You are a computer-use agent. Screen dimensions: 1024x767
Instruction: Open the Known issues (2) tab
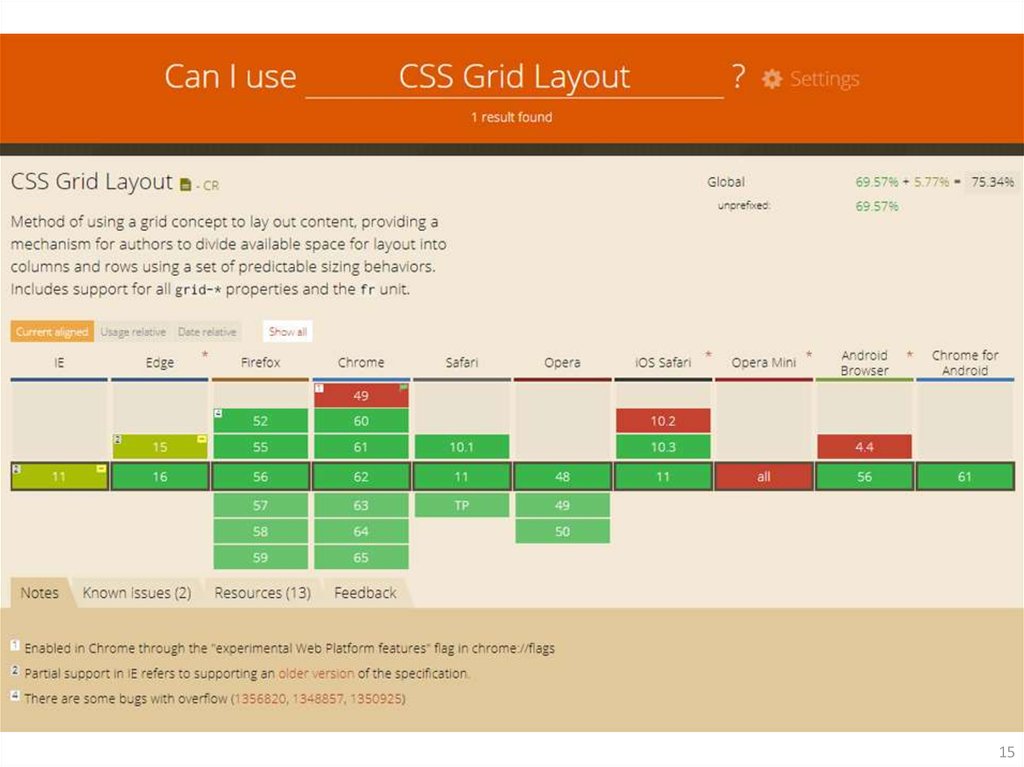136,593
